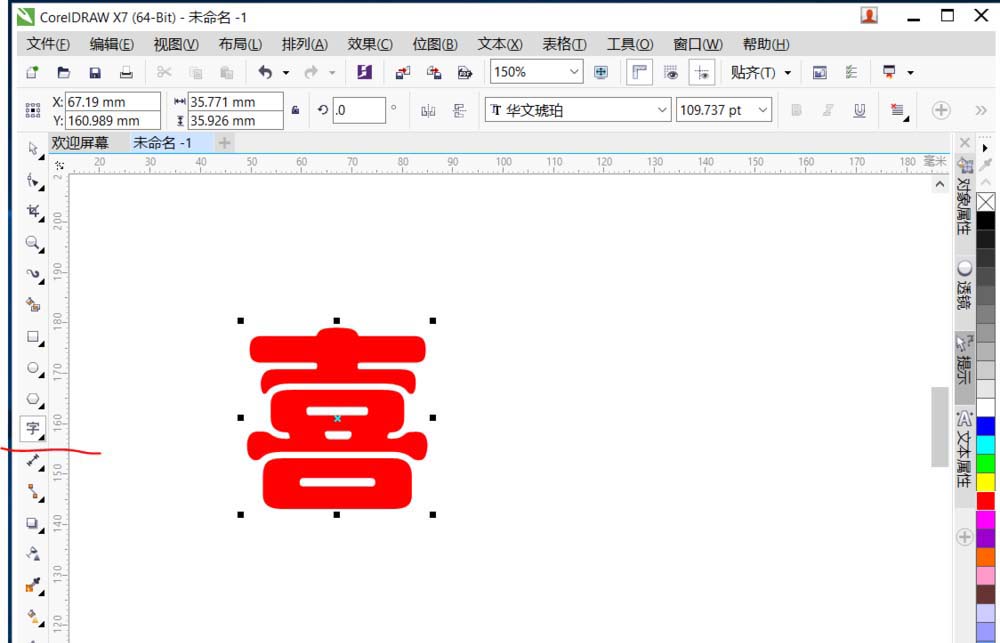Open the search content icon
This screenshot has height=643, width=1000.
364,72
